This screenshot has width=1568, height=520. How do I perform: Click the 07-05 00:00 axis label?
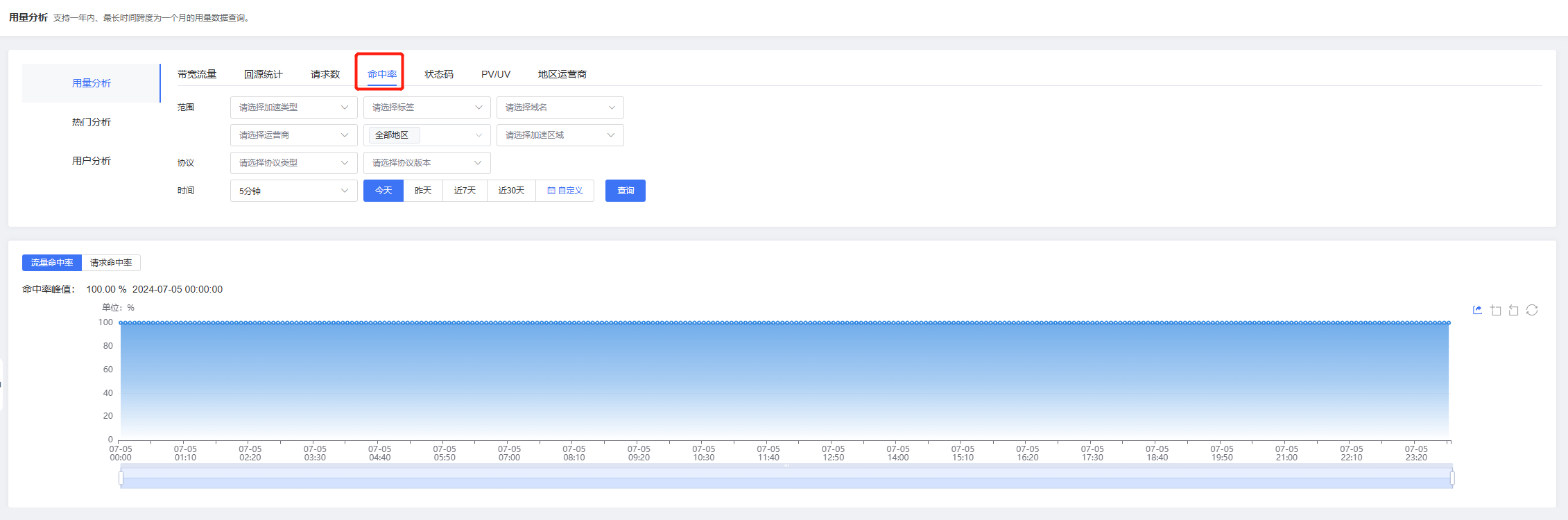(121, 453)
